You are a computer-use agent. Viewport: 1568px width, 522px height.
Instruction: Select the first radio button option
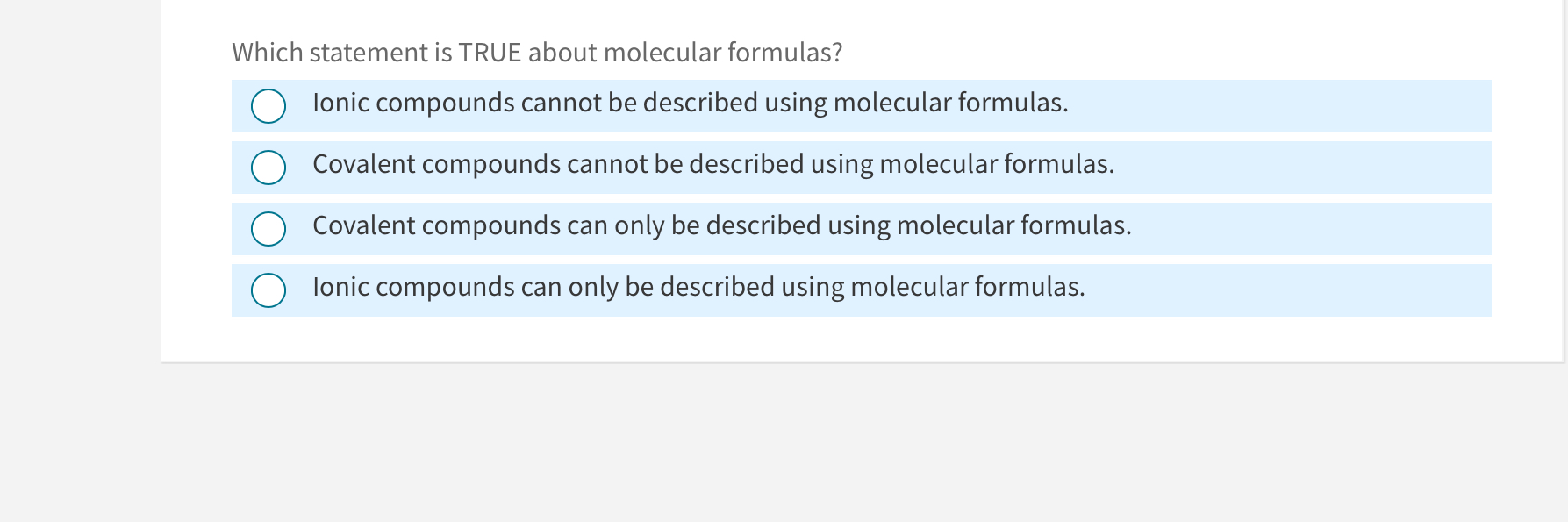pos(268,106)
